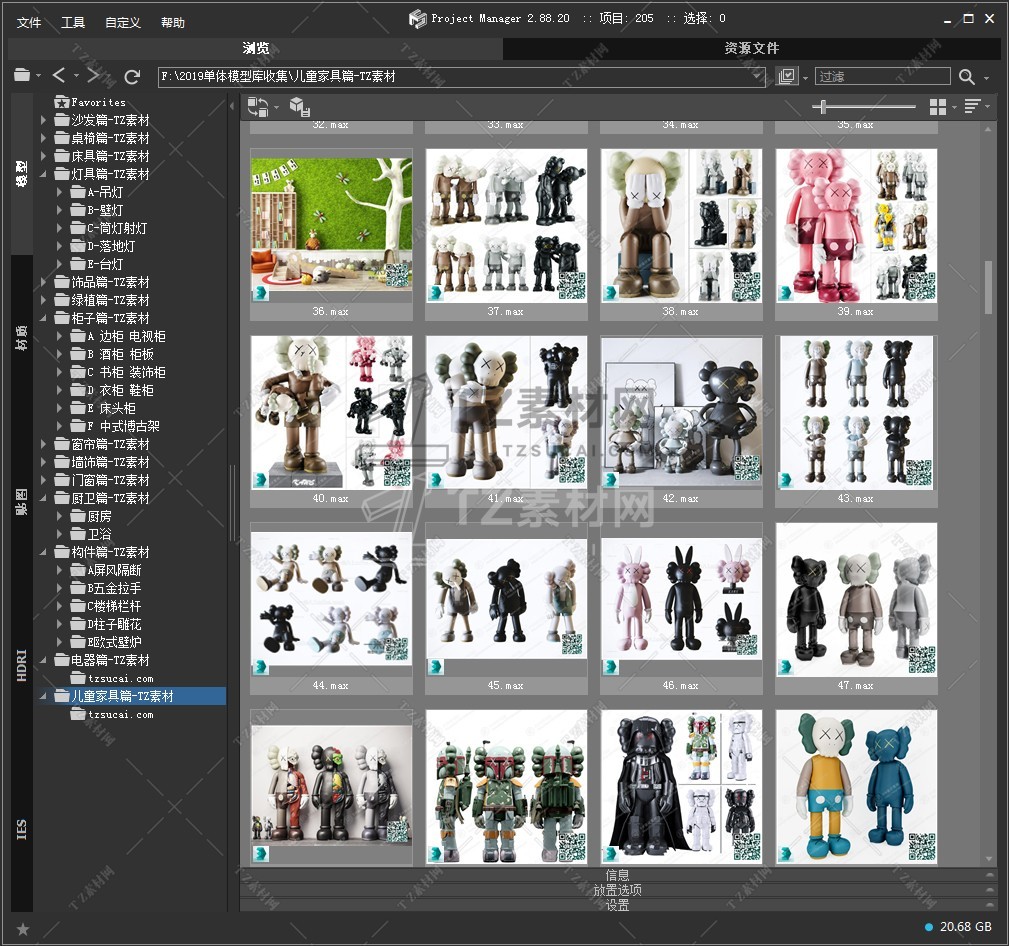Click inside the 过滤 filter input field
This screenshot has height=946, width=1009.
[x=882, y=76]
